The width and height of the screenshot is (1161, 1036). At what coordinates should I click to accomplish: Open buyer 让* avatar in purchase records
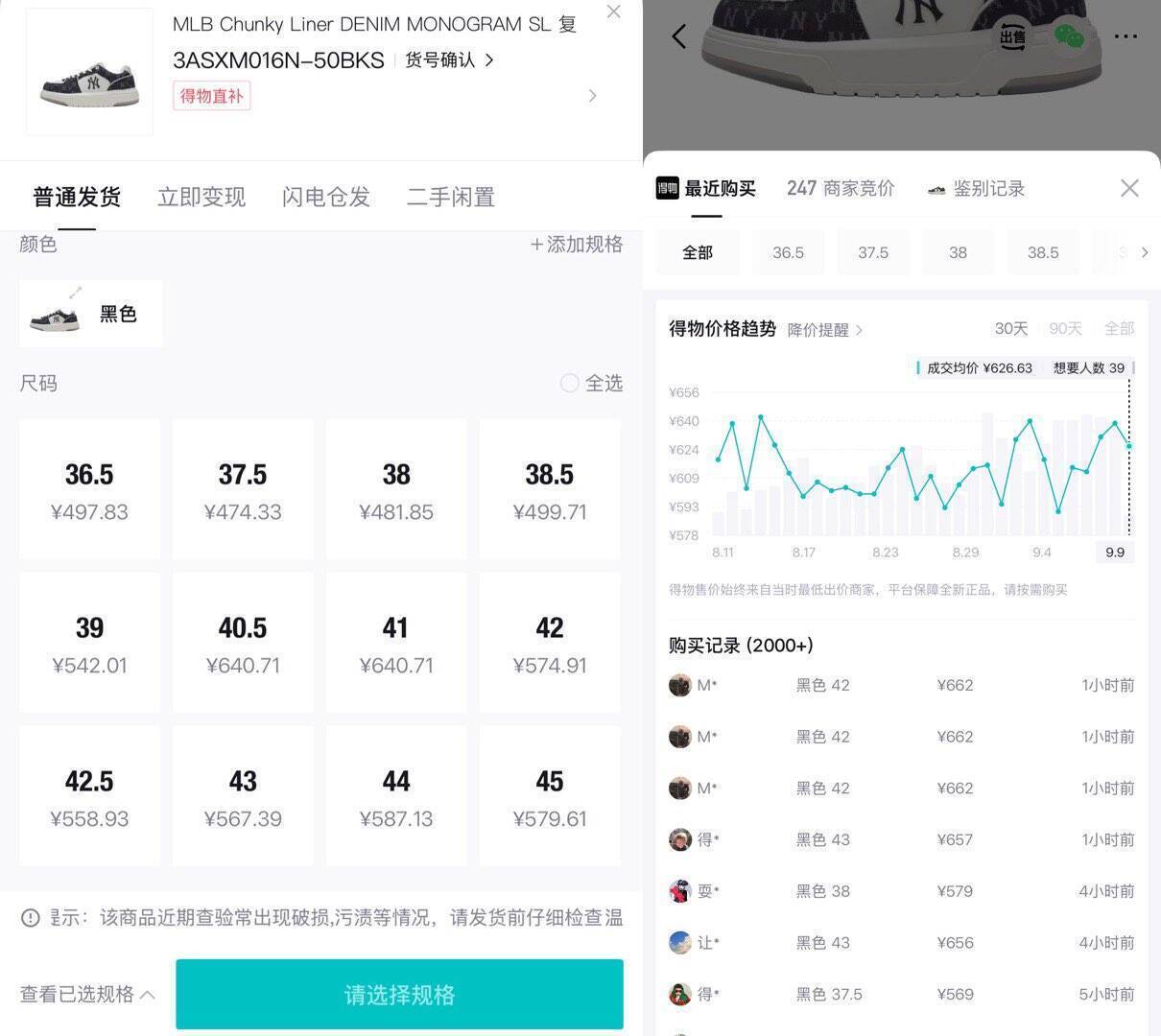click(680, 943)
